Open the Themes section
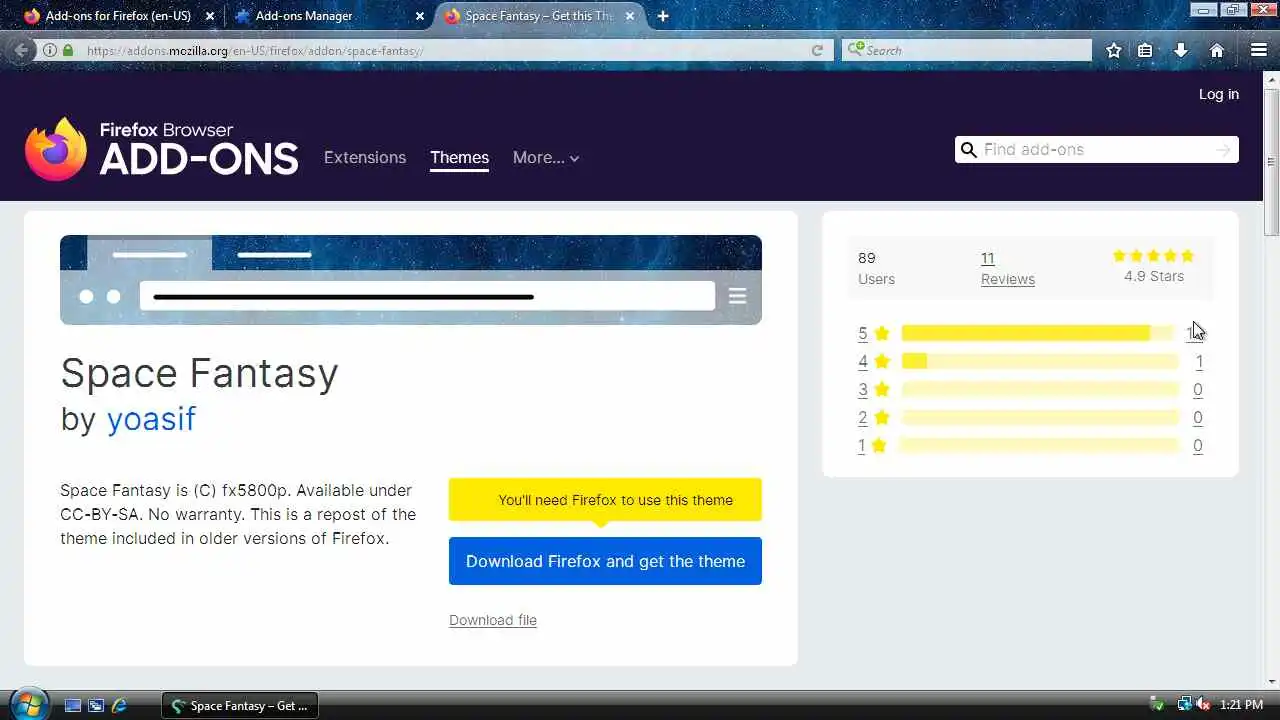 [459, 158]
